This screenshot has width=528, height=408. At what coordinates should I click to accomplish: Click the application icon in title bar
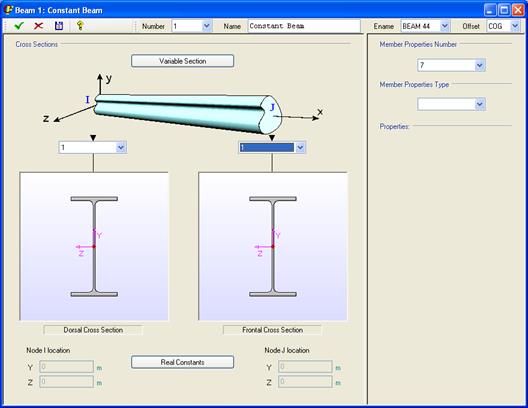pyautogui.click(x=8, y=10)
